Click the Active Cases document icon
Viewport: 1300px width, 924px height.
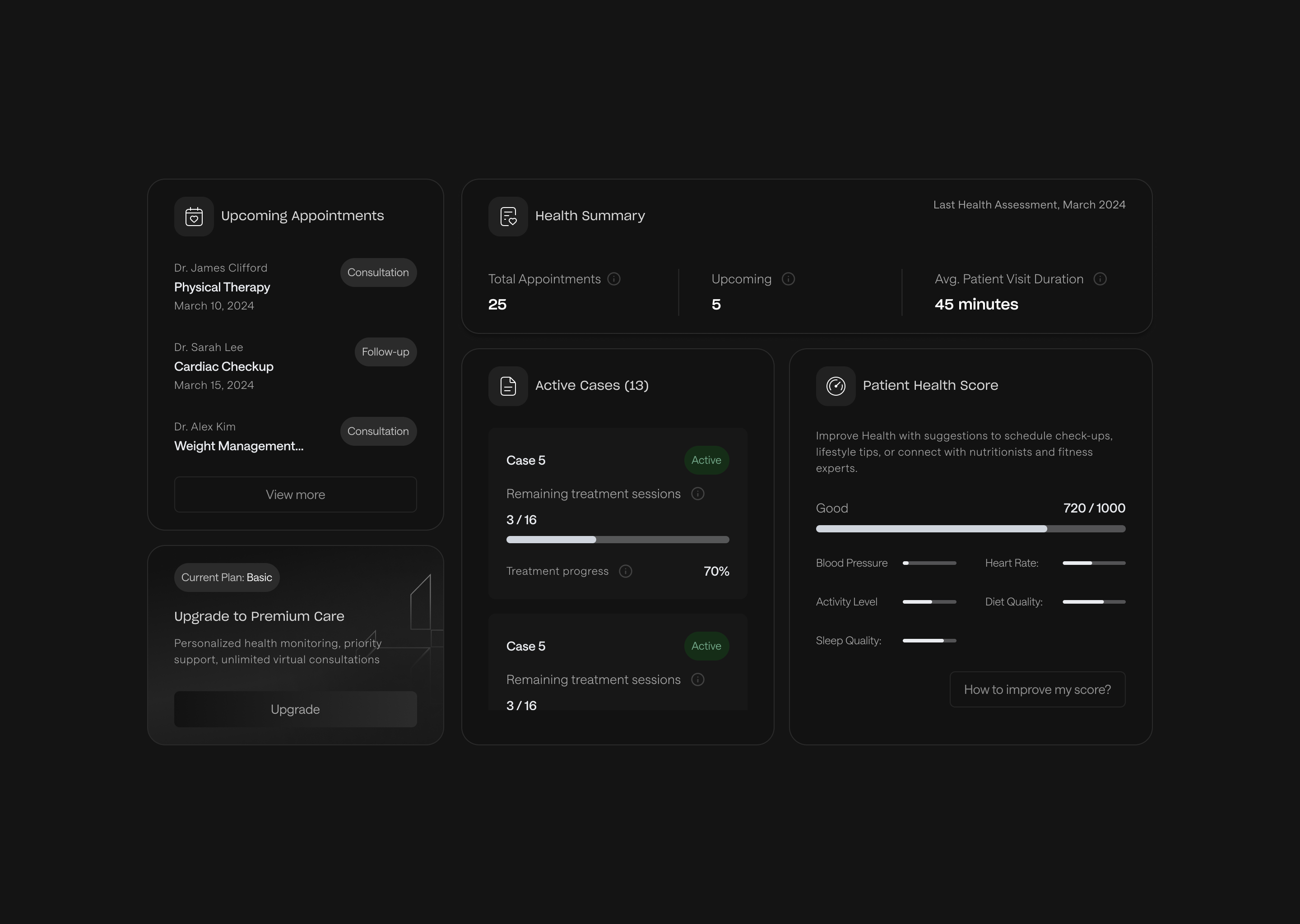coord(507,386)
